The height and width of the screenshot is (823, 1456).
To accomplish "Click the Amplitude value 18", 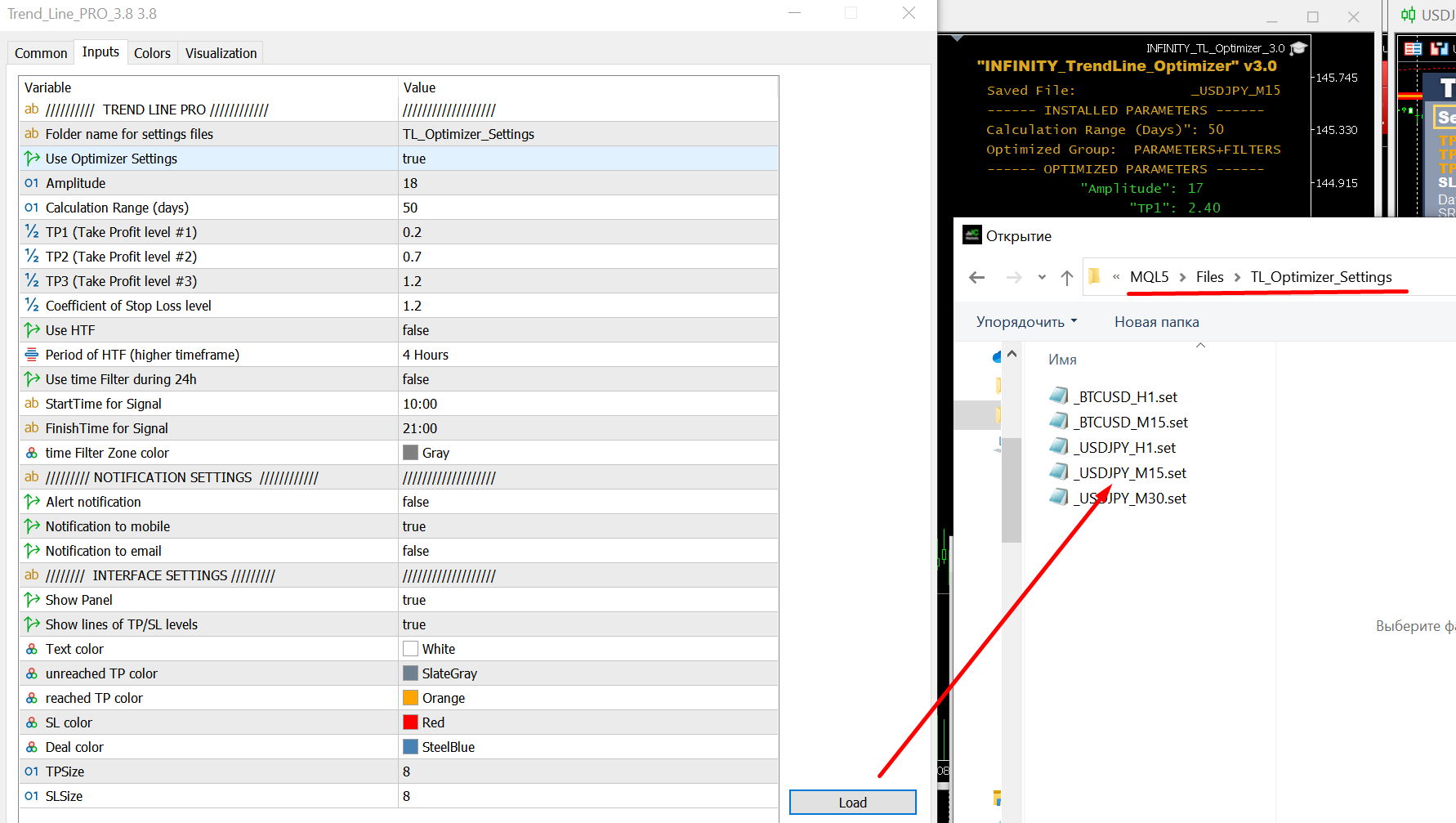I will (410, 183).
